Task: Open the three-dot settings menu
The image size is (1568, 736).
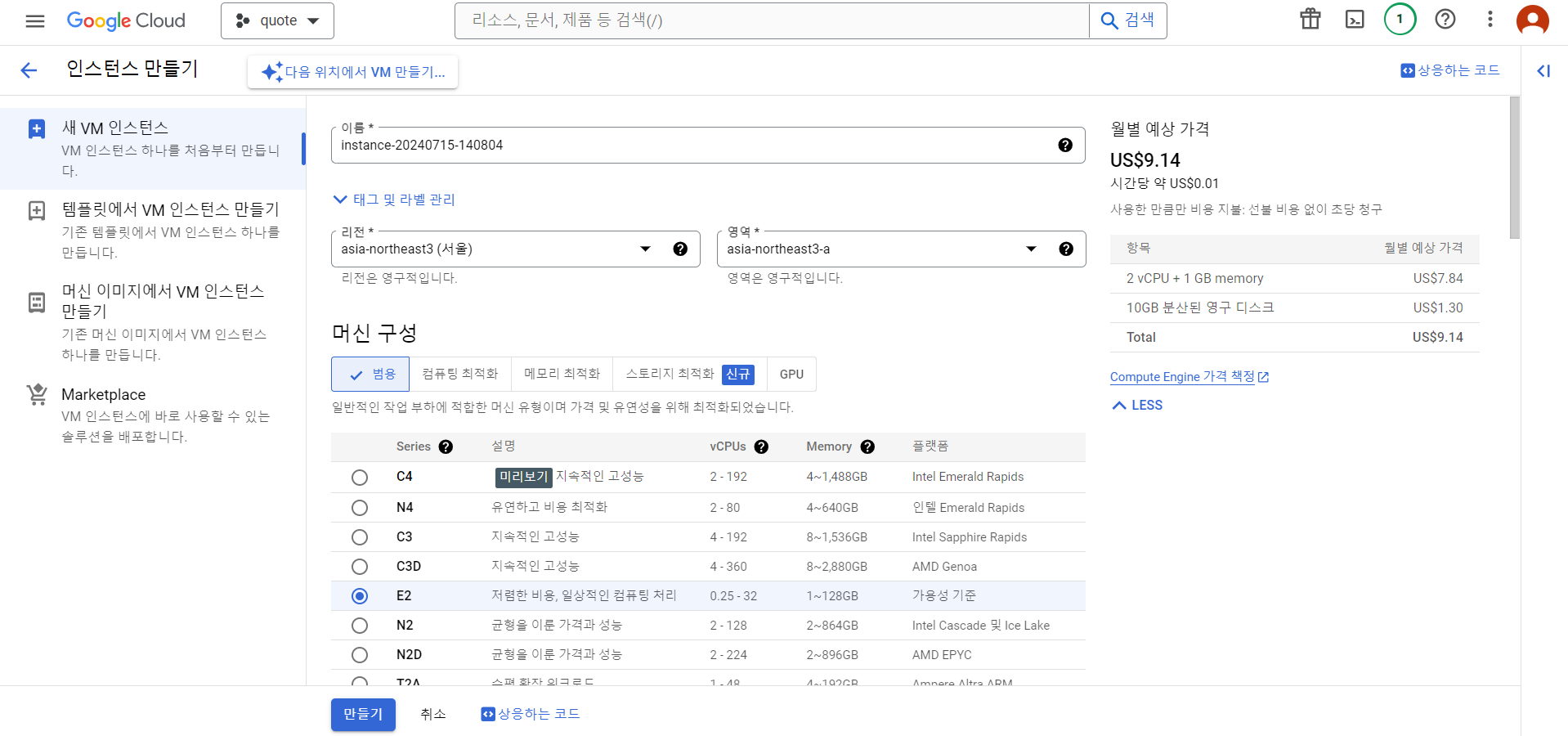Action: [1490, 19]
